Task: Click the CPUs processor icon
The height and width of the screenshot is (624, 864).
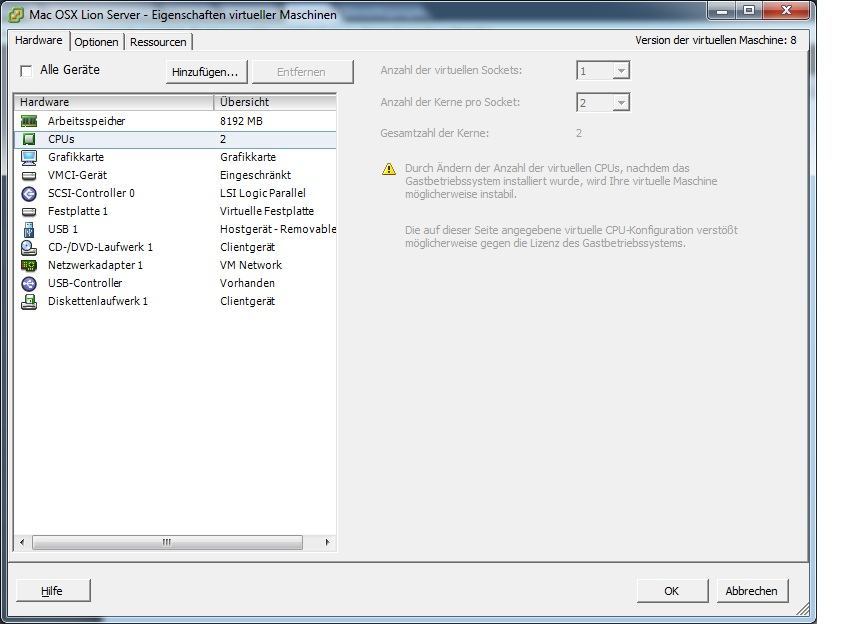Action: 29,139
